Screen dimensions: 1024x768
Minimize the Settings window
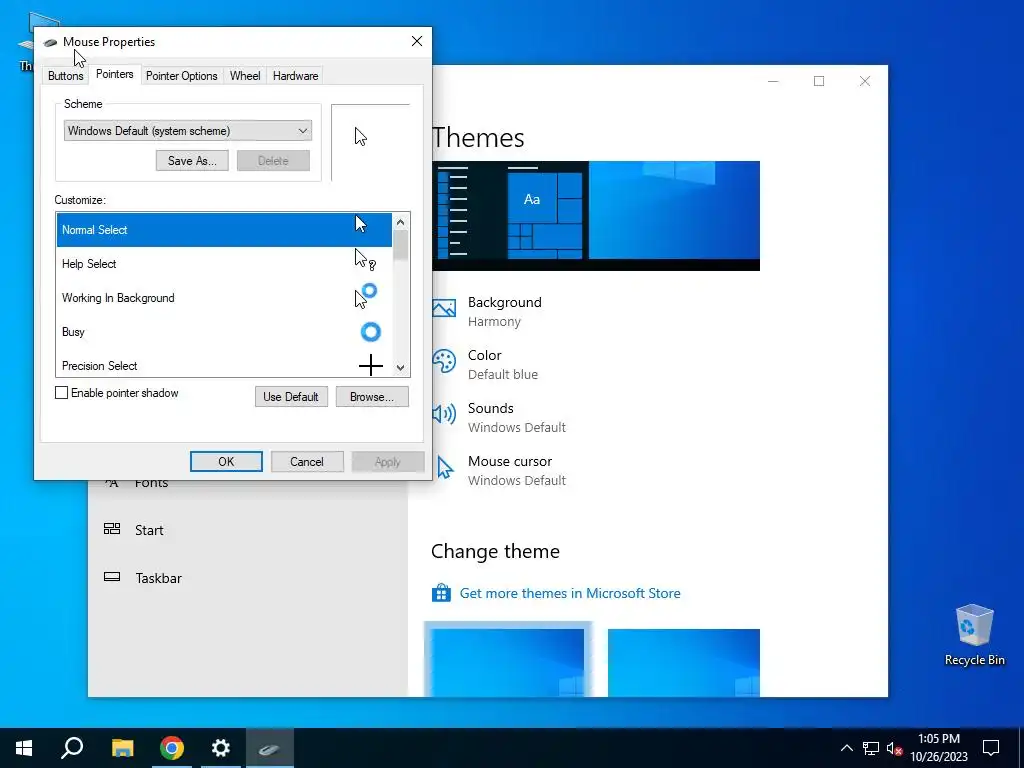point(773,81)
